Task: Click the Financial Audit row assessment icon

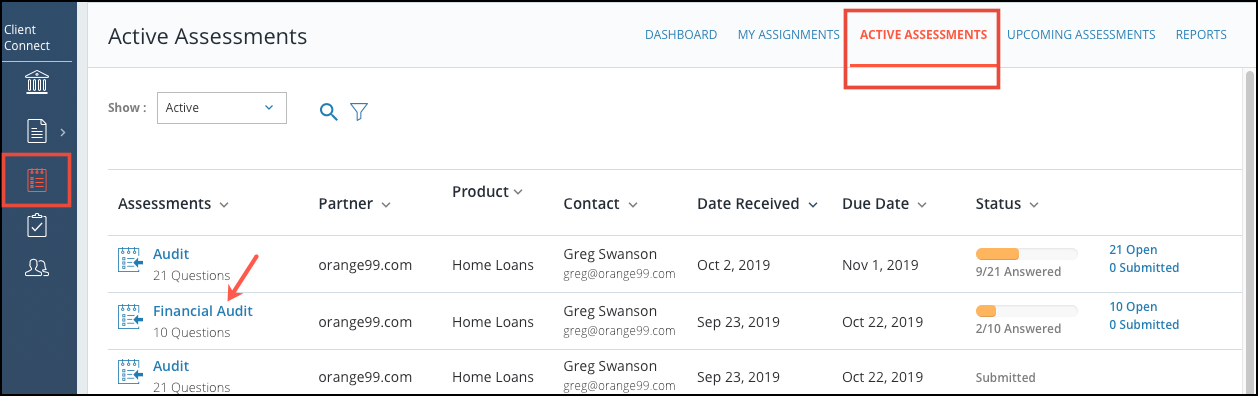Action: click(130, 316)
